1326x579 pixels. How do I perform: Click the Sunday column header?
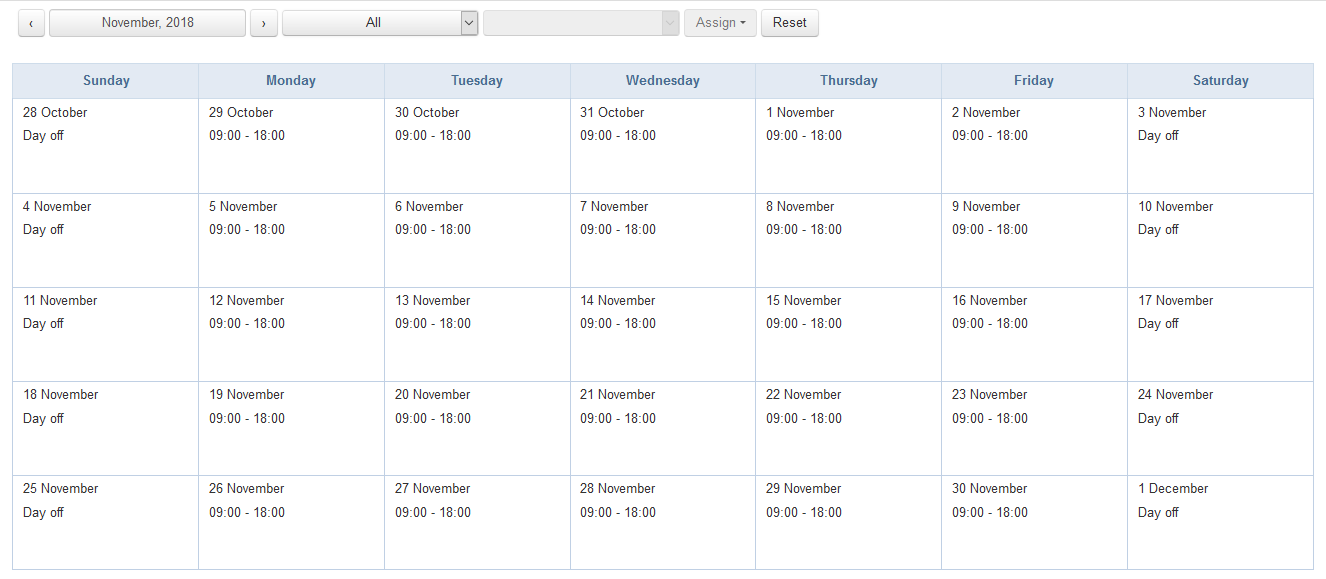pos(105,80)
